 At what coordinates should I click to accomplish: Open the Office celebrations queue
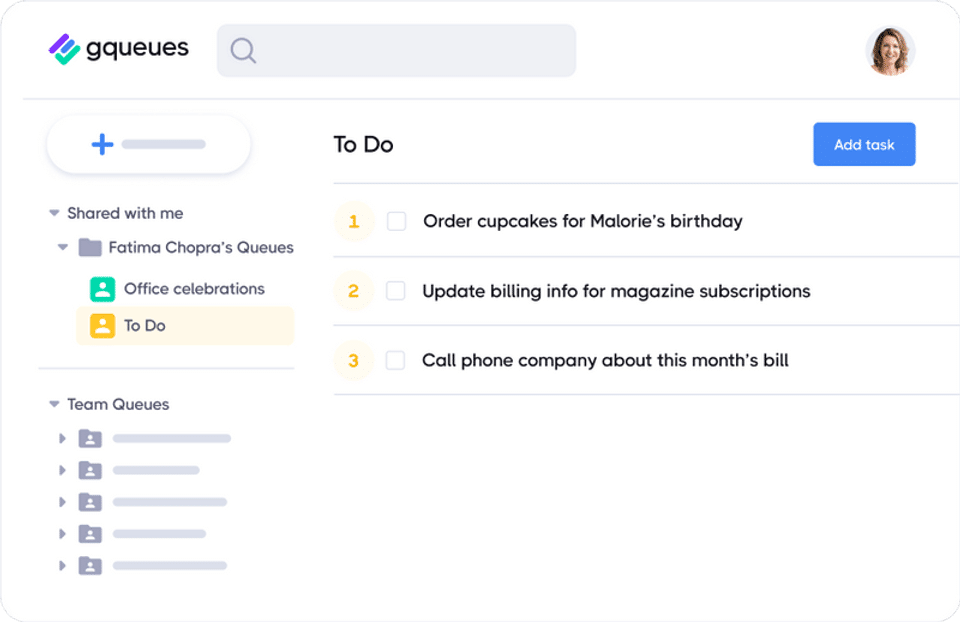click(x=194, y=289)
